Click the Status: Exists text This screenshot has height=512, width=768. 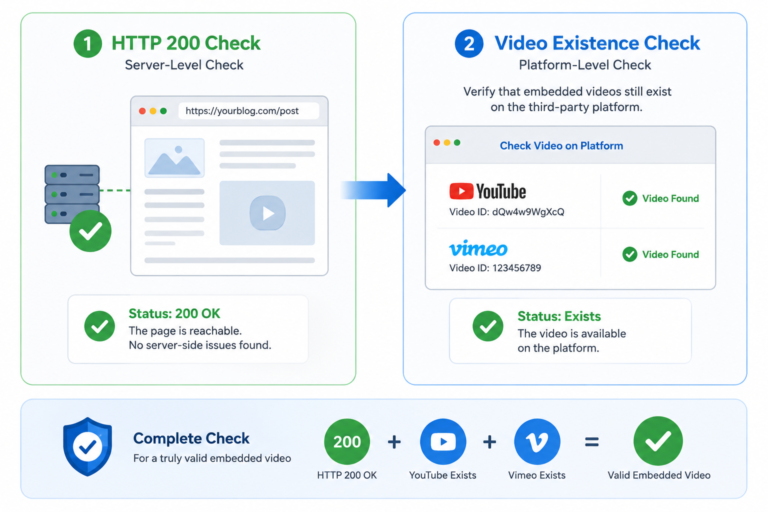point(559,316)
